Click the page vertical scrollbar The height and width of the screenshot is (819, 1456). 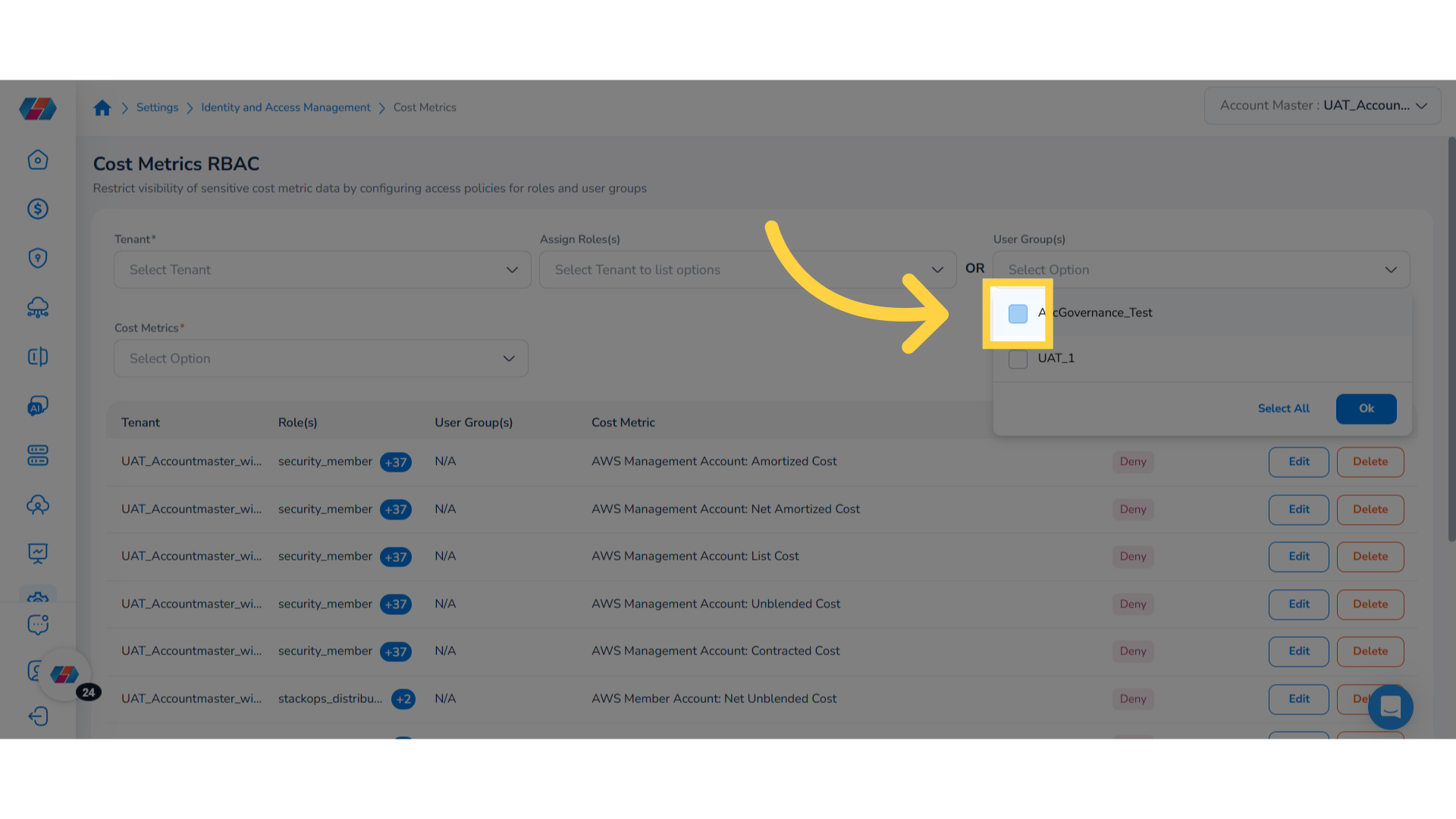[1451, 339]
